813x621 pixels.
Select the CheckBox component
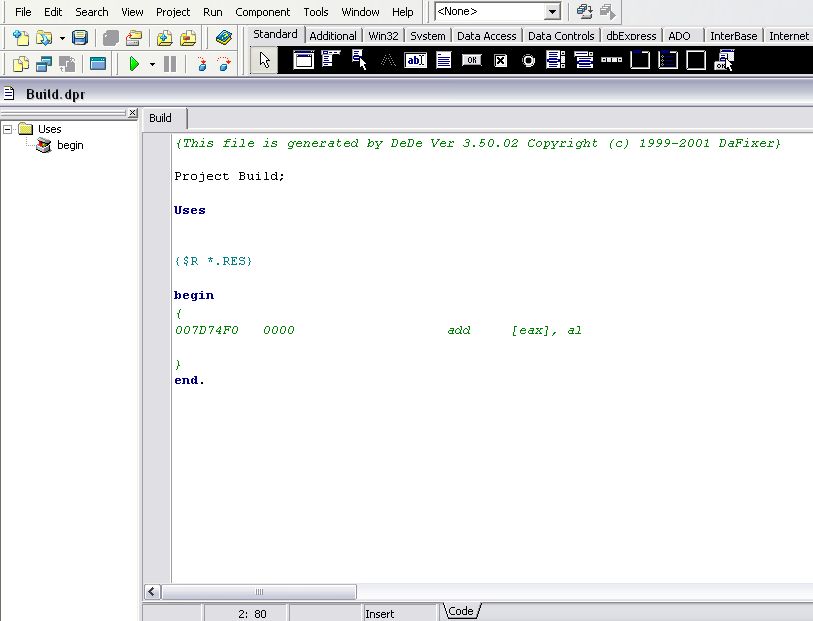click(500, 60)
